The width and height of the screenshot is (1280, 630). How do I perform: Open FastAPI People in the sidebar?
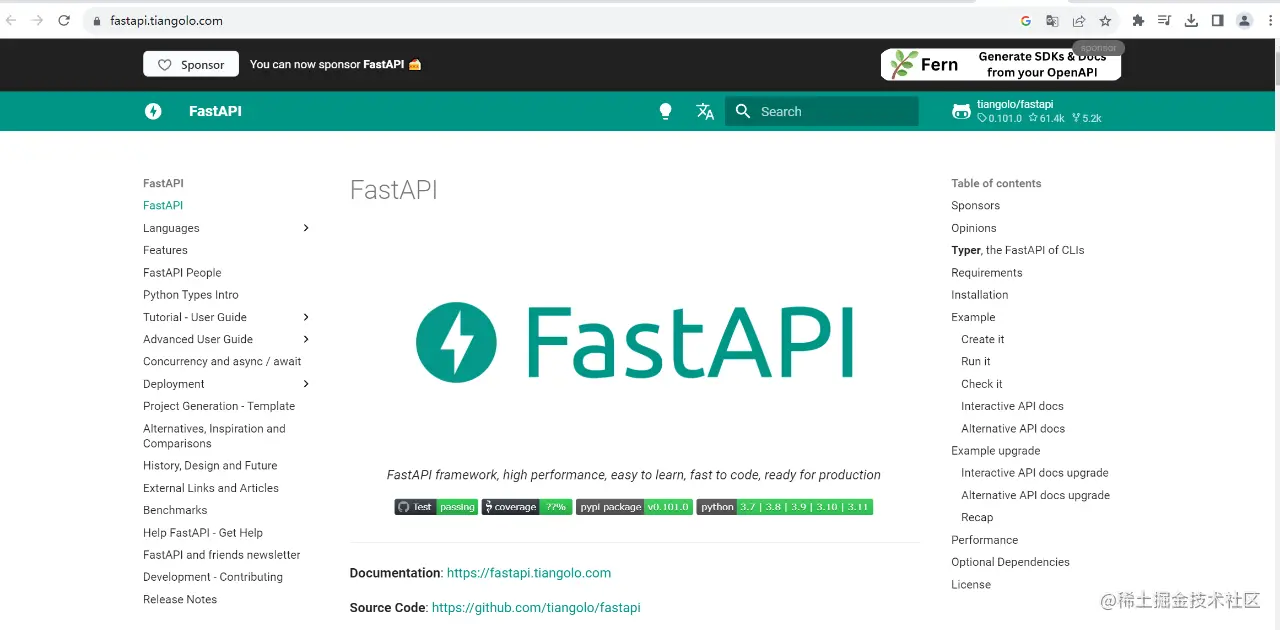point(182,272)
